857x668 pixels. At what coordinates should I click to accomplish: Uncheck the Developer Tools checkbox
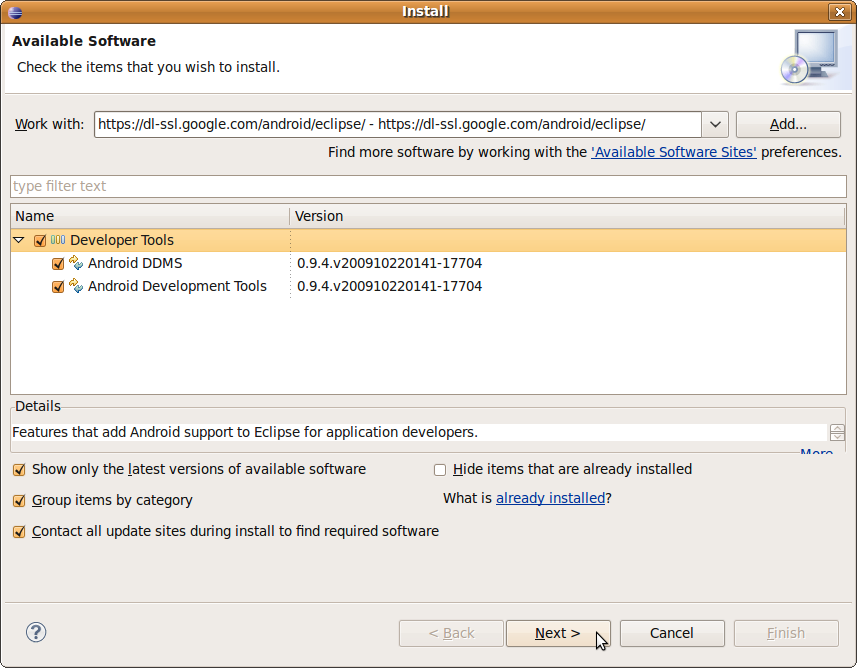click(39, 240)
